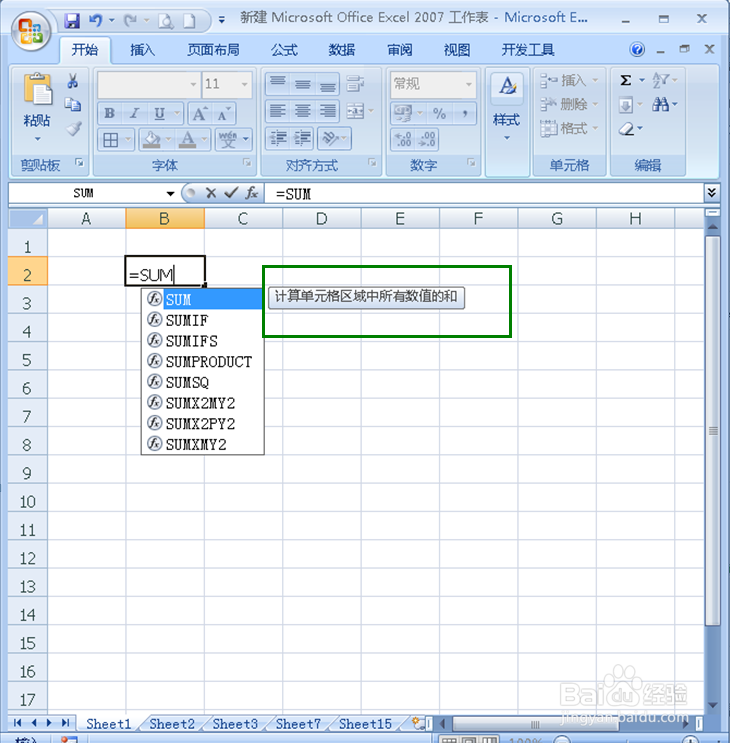Click the AutoSum sigma icon
Viewport: 730px width, 743px height.
click(x=625, y=80)
